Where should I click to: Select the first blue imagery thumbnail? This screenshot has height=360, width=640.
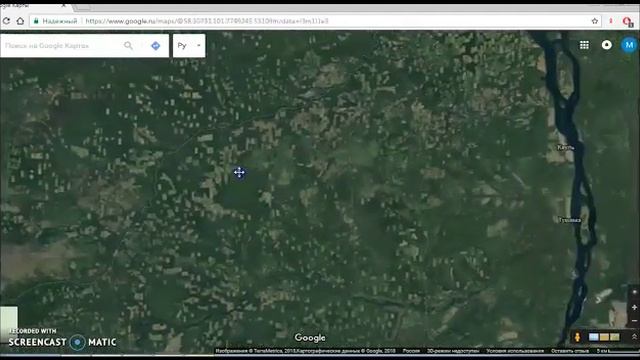coord(594,337)
